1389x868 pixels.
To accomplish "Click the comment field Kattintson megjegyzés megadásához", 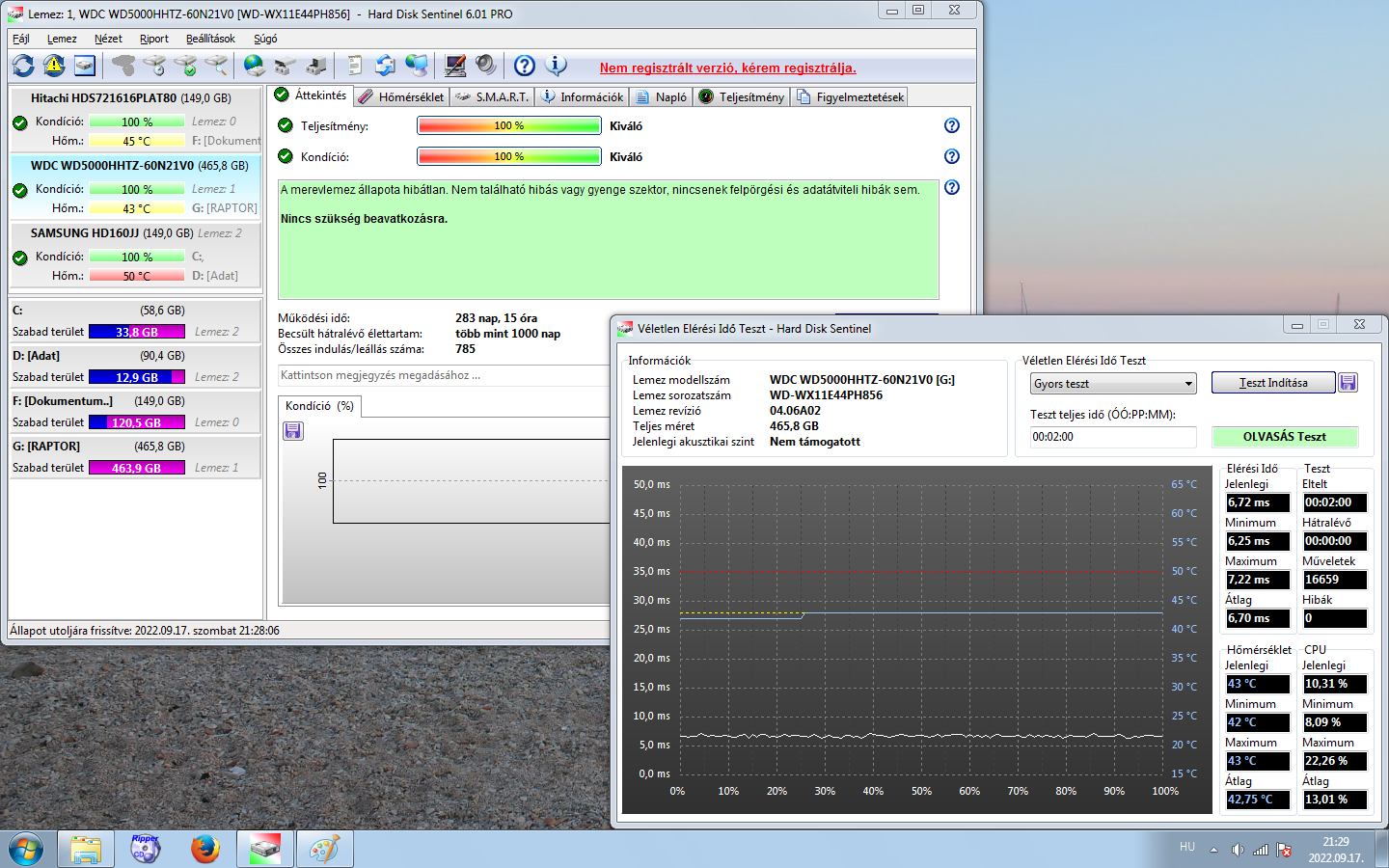I will 444,375.
